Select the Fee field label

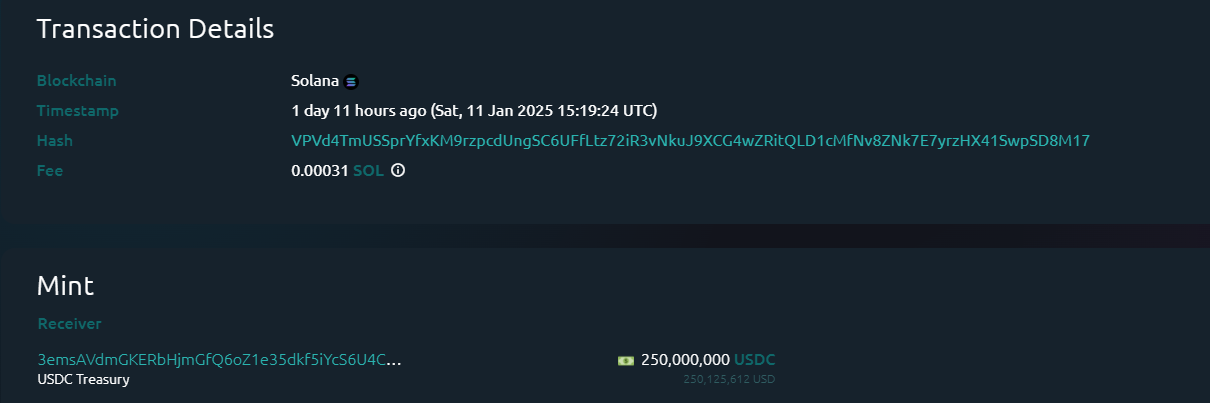click(50, 171)
